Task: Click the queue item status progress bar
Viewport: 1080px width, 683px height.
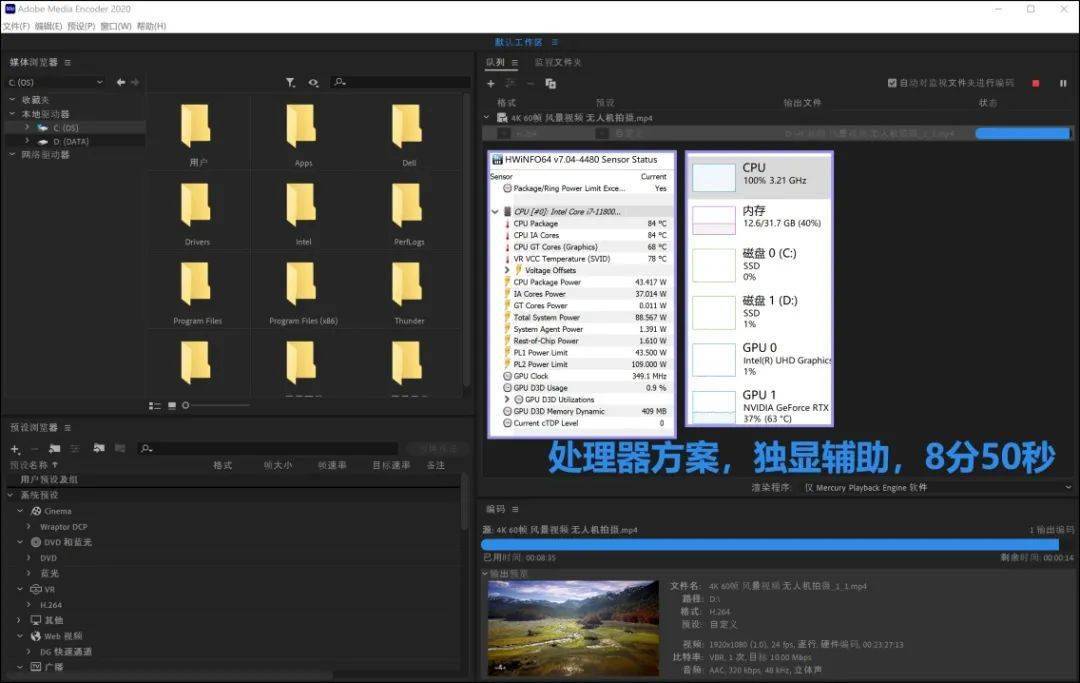Action: [1024, 133]
